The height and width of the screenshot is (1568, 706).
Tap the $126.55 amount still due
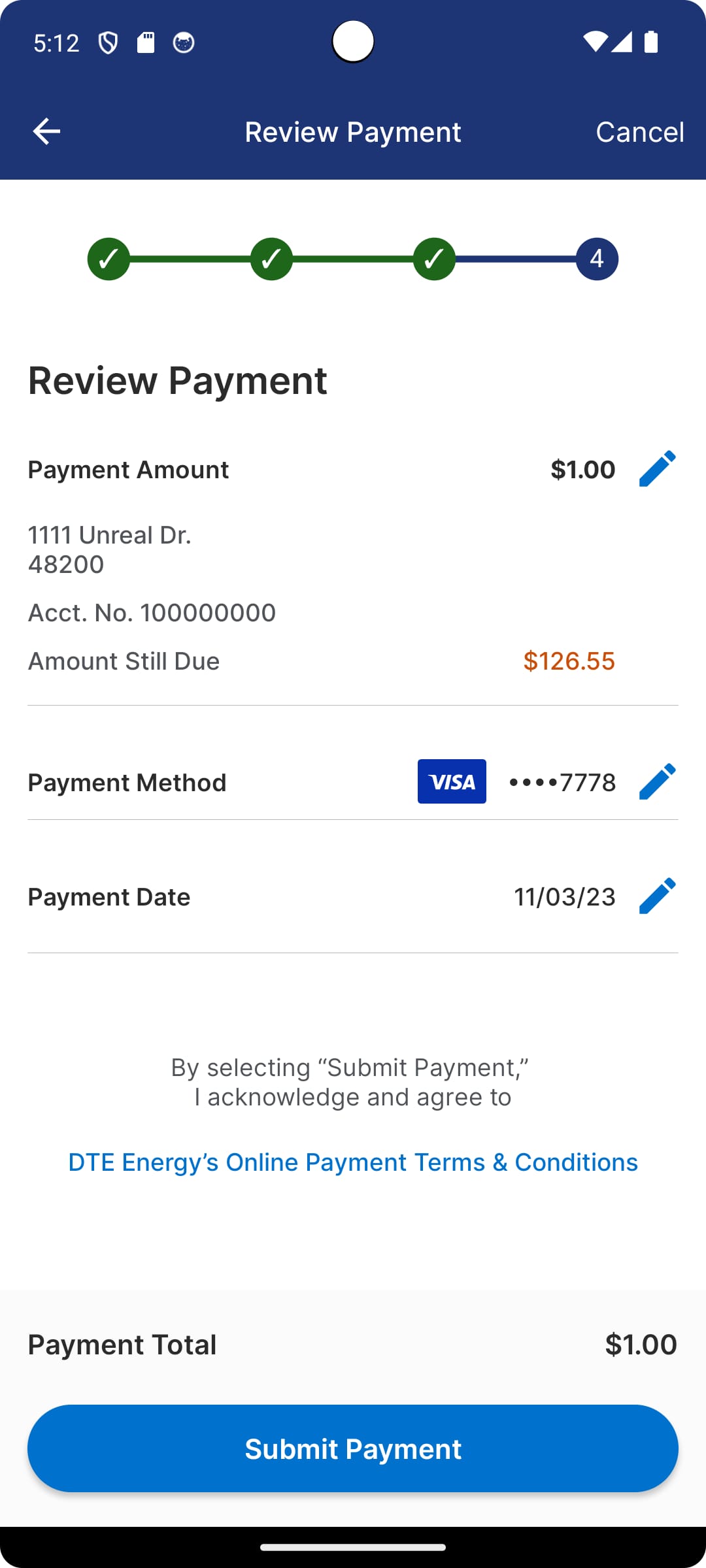[x=569, y=661]
